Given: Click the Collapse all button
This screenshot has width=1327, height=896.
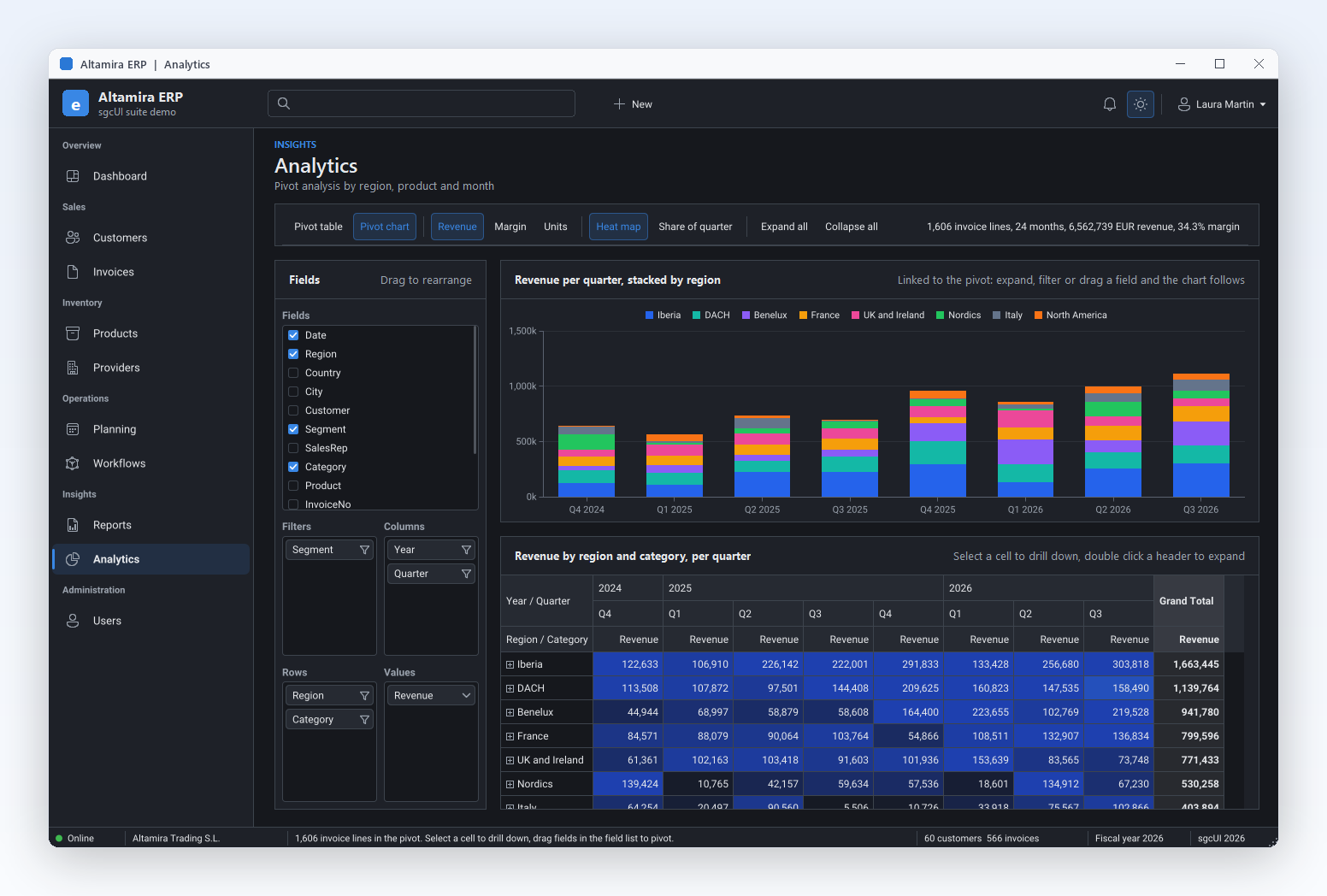Looking at the screenshot, I should (852, 227).
